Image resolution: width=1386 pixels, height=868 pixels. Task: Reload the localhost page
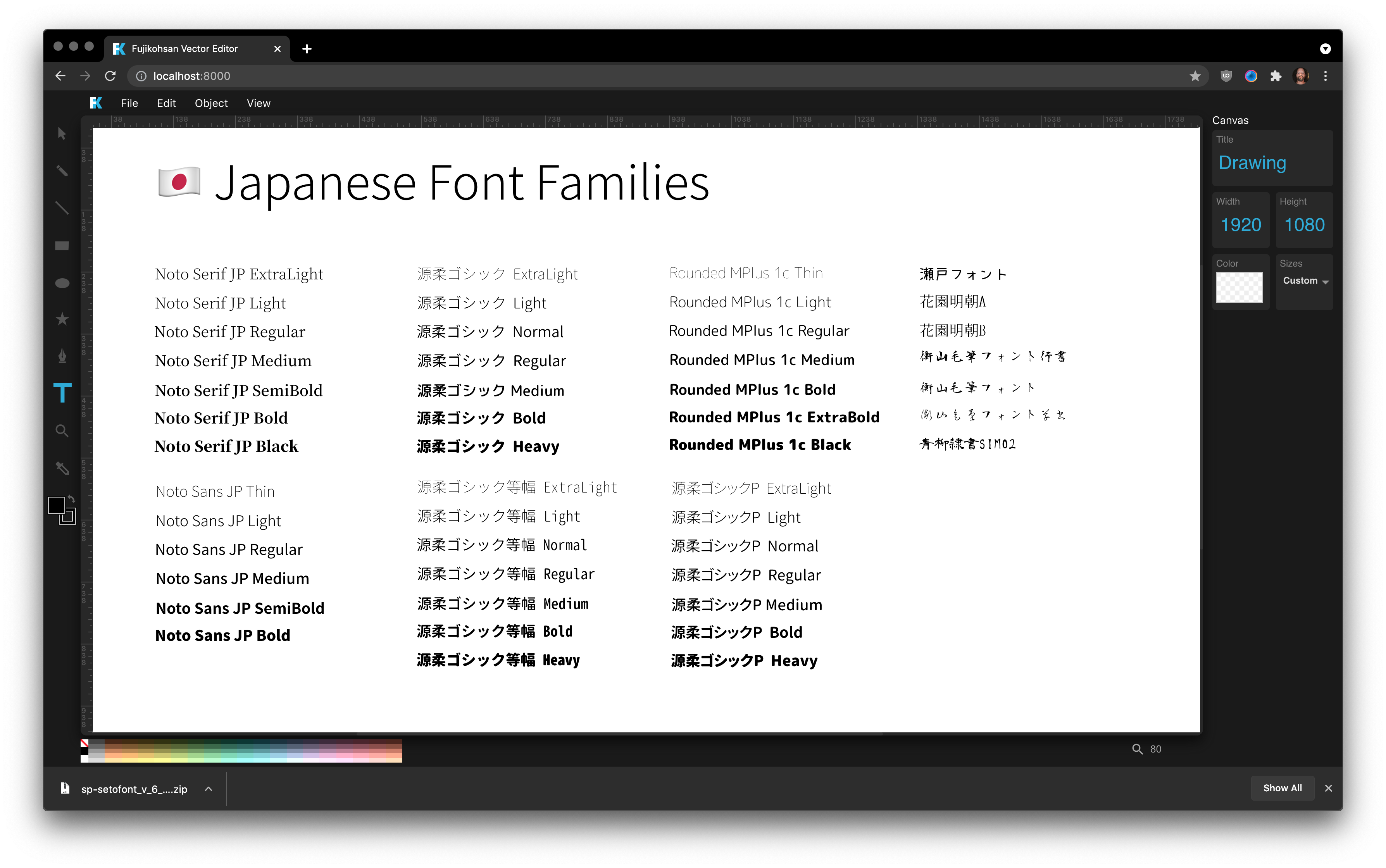110,76
